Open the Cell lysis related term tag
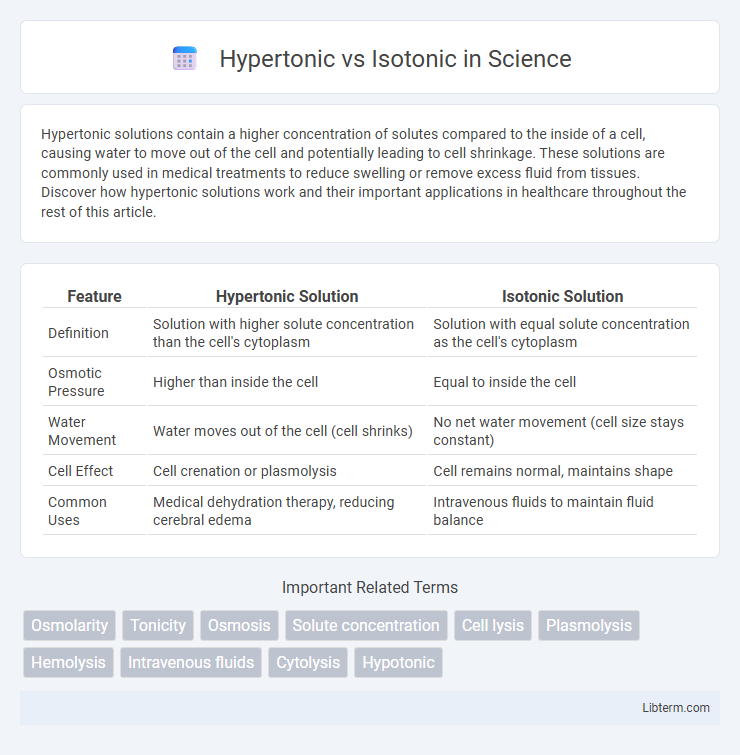The image size is (740, 755). 493,625
